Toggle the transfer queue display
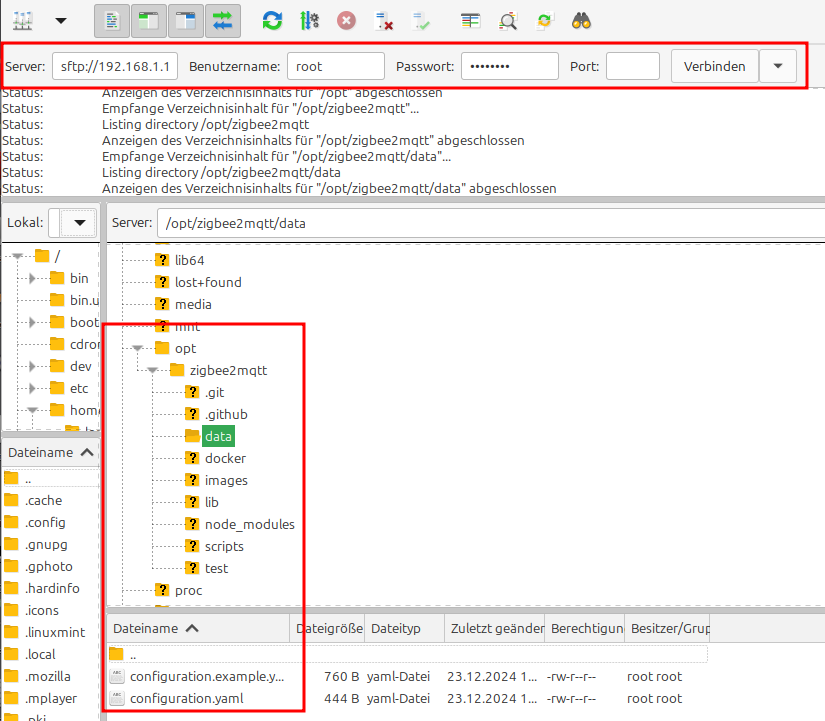The height and width of the screenshot is (721, 825). (222, 19)
